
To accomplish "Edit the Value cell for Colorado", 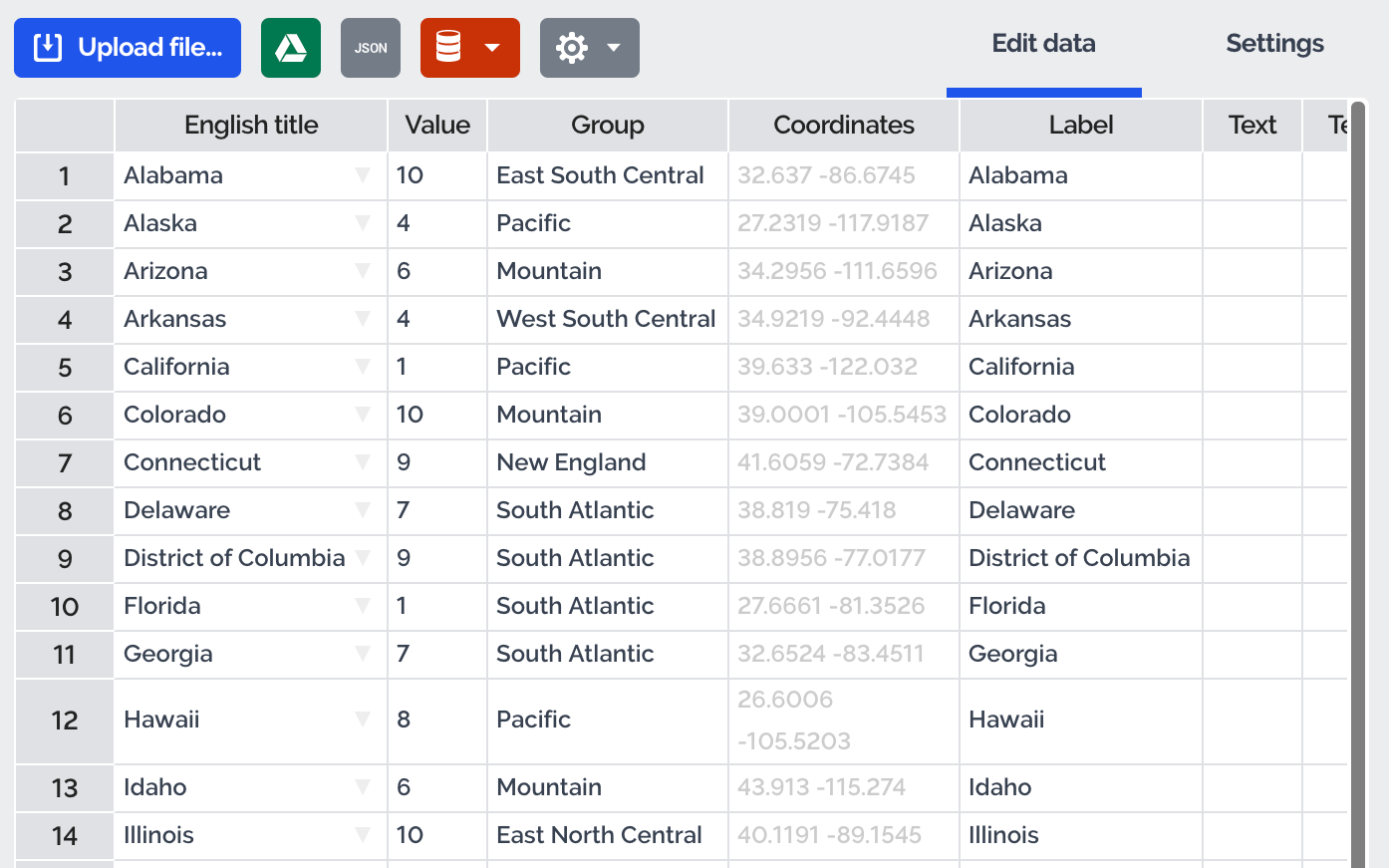I will (x=437, y=415).
